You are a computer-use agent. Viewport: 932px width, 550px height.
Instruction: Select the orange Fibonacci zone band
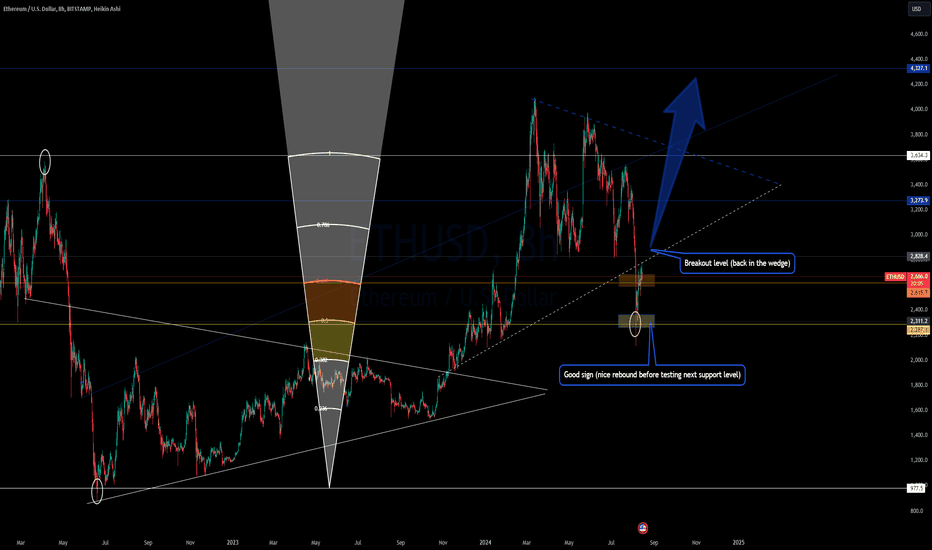(332, 302)
